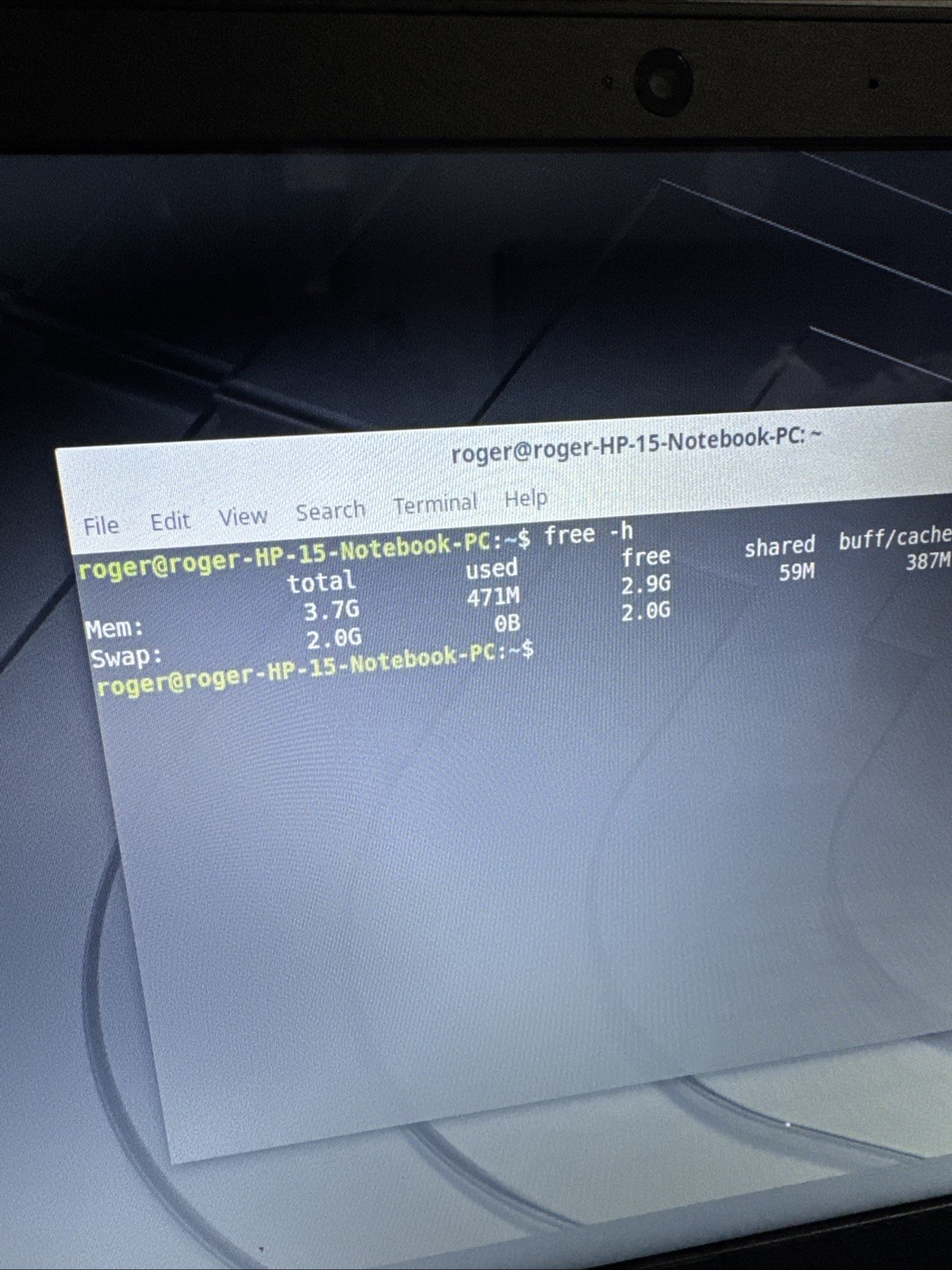Click the buff/cache value 387M
This screenshot has width=952, height=1270.
pos(928,562)
